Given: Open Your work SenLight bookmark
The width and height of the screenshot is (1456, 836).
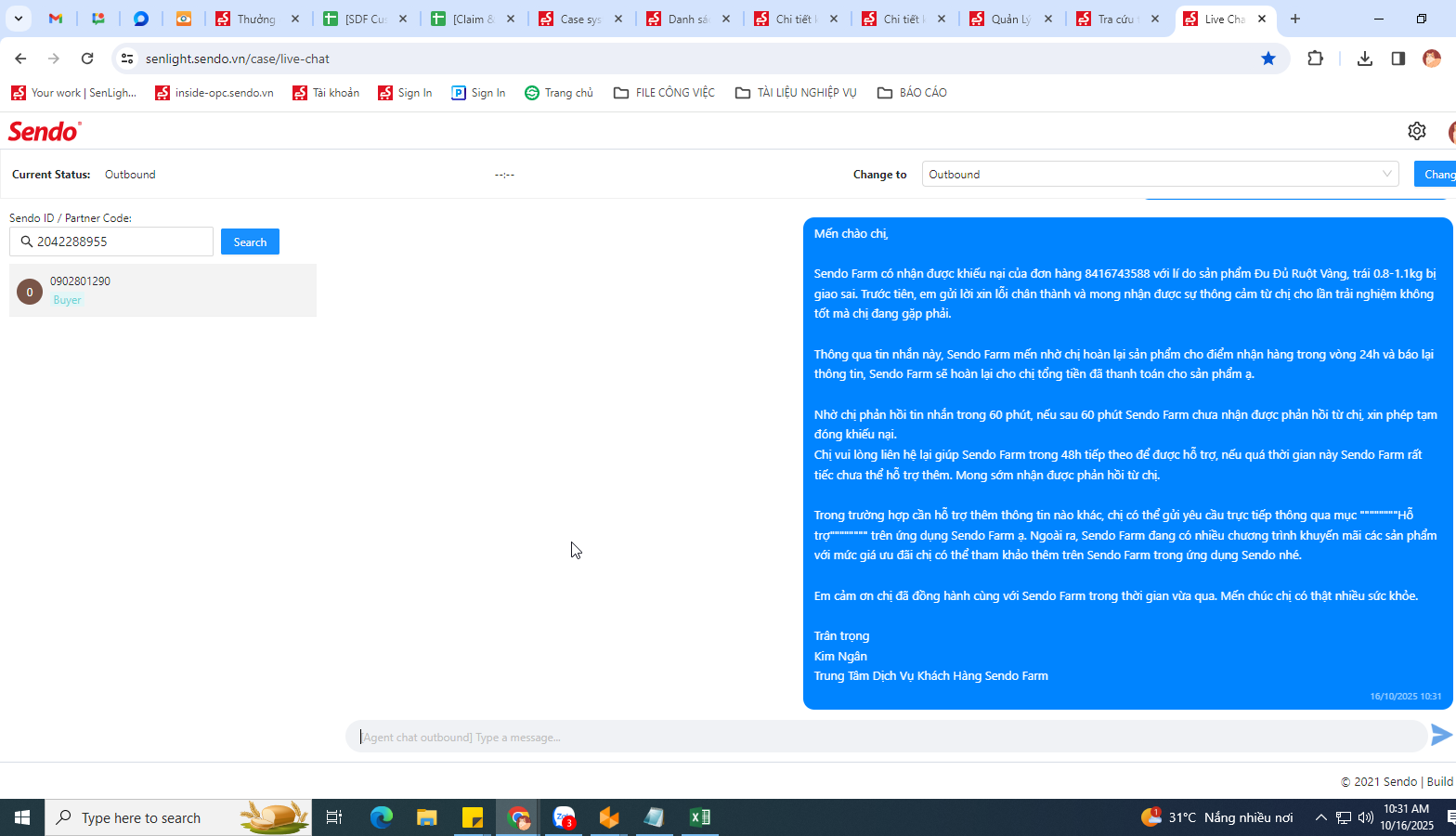Looking at the screenshot, I should tap(74, 93).
